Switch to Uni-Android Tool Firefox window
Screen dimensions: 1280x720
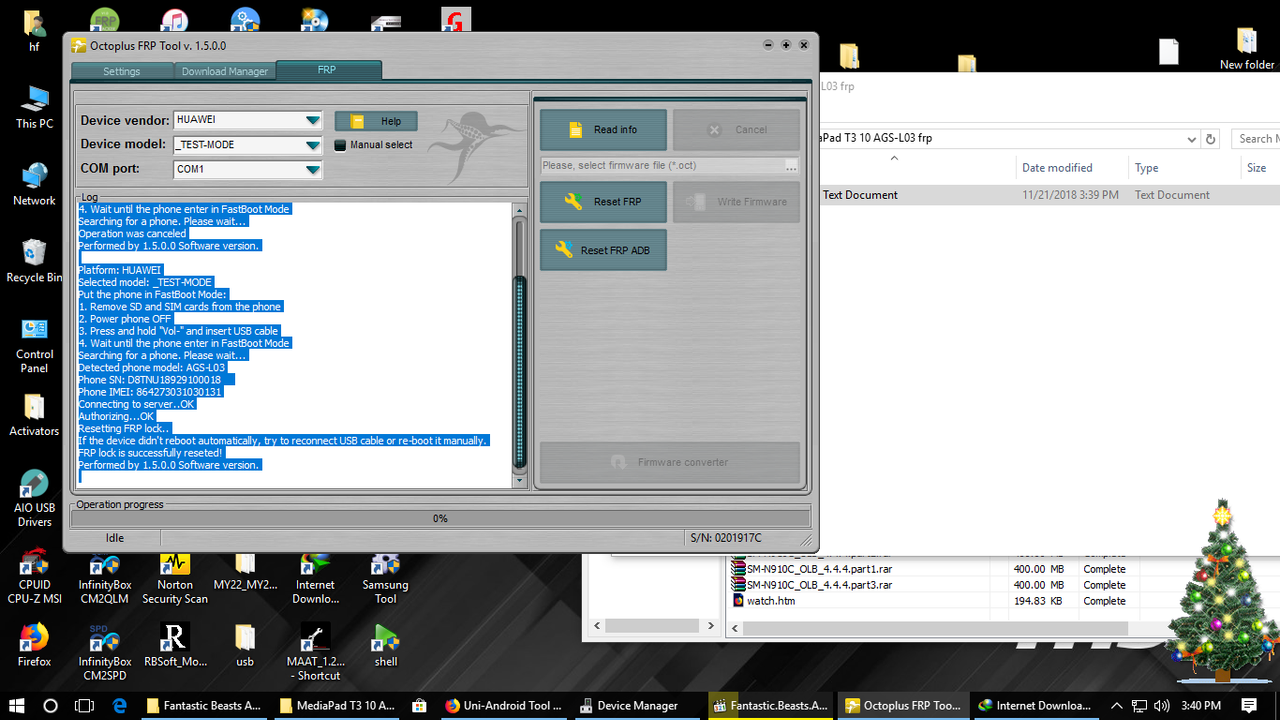click(505, 705)
